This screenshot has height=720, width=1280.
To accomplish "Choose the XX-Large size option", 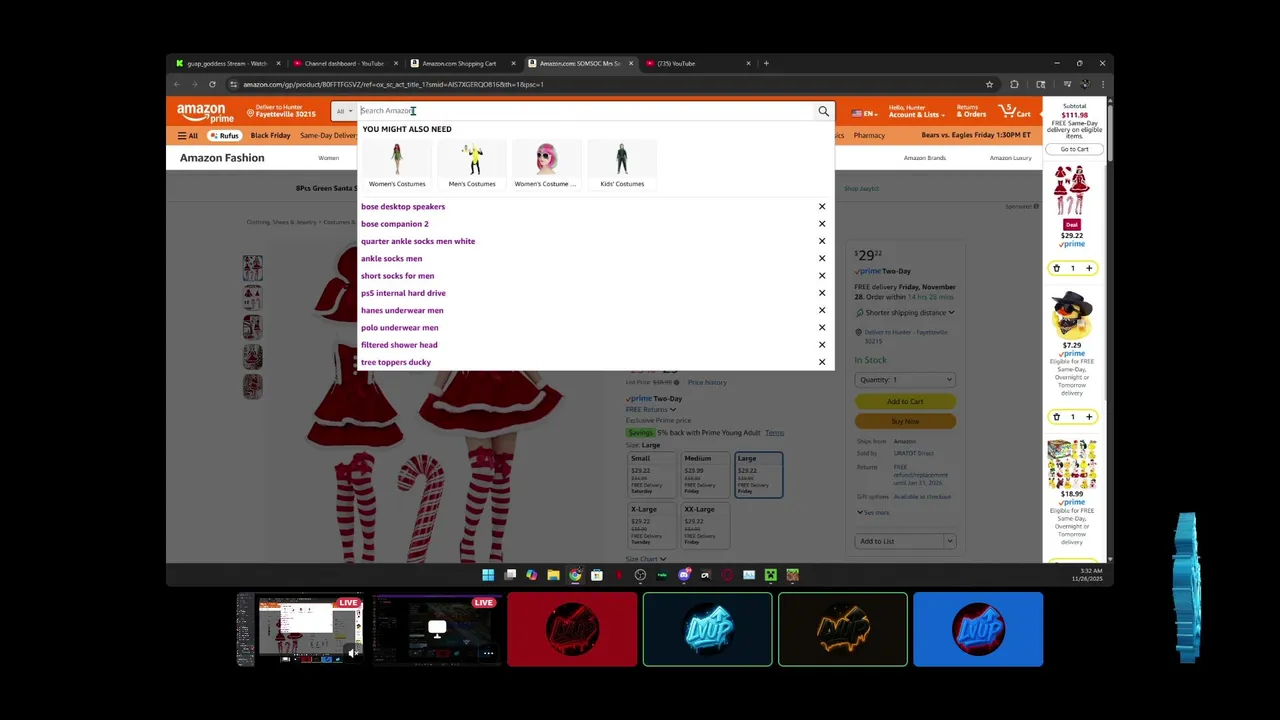I will click(705, 525).
